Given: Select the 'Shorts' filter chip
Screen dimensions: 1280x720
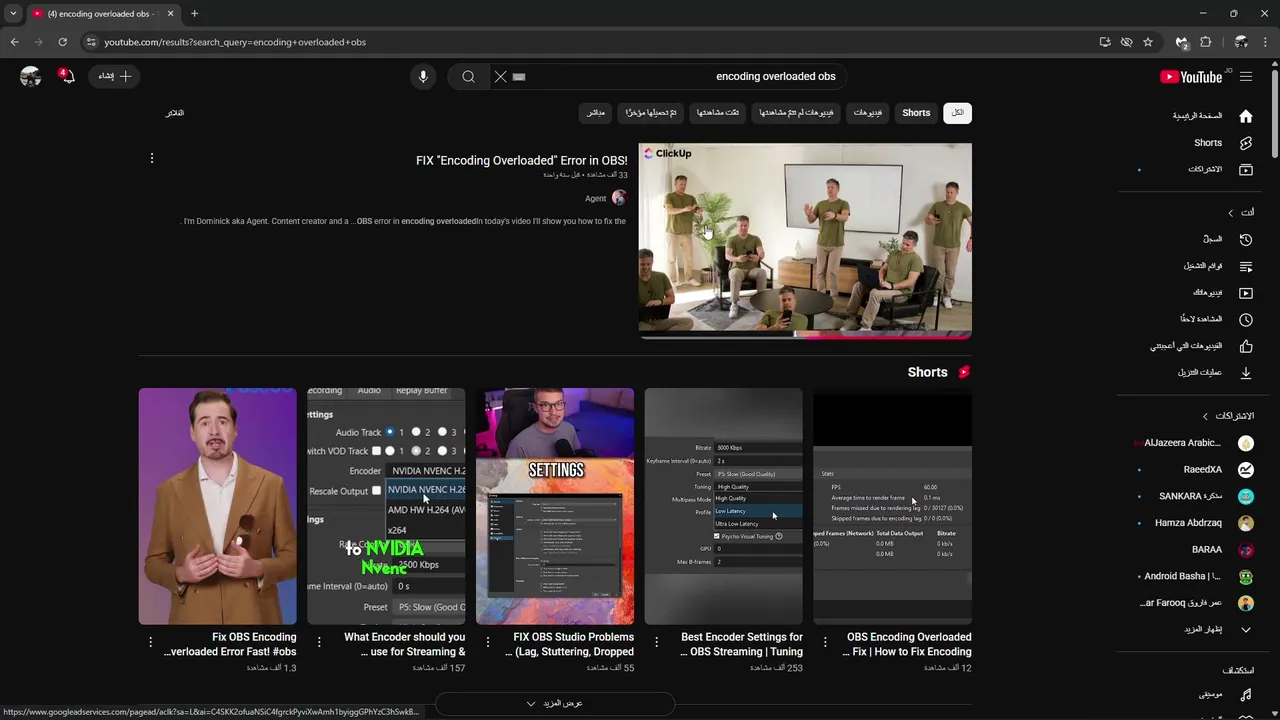Looking at the screenshot, I should tap(916, 113).
